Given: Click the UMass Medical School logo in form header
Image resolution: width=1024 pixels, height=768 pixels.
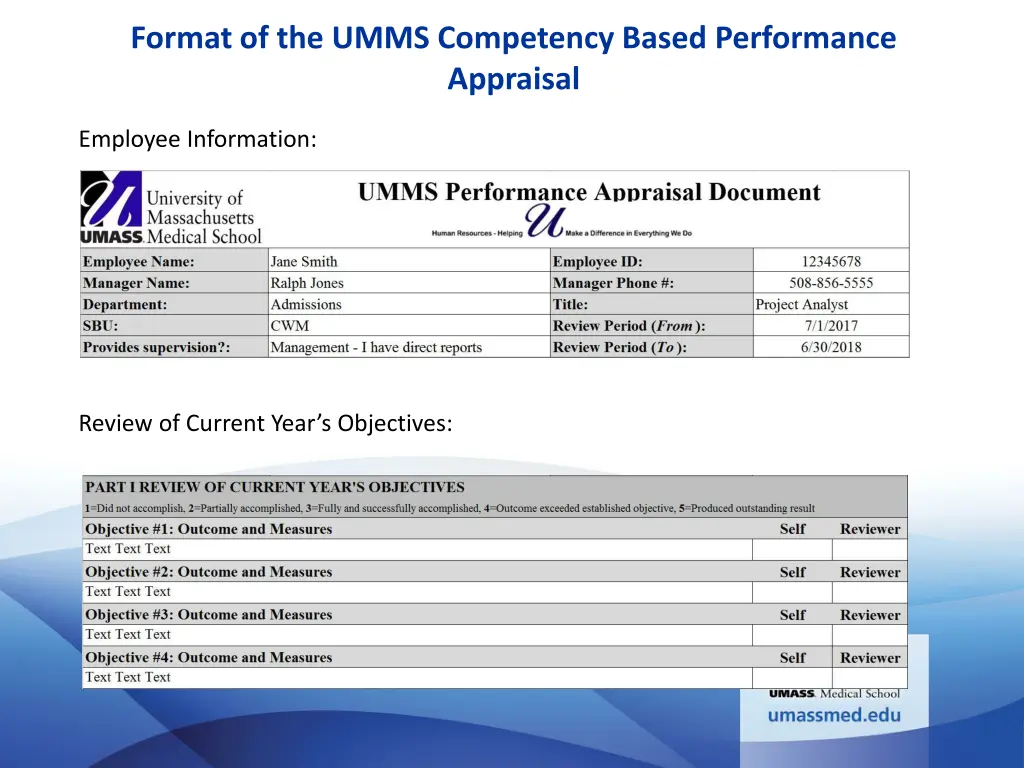Looking at the screenshot, I should click(x=171, y=208).
